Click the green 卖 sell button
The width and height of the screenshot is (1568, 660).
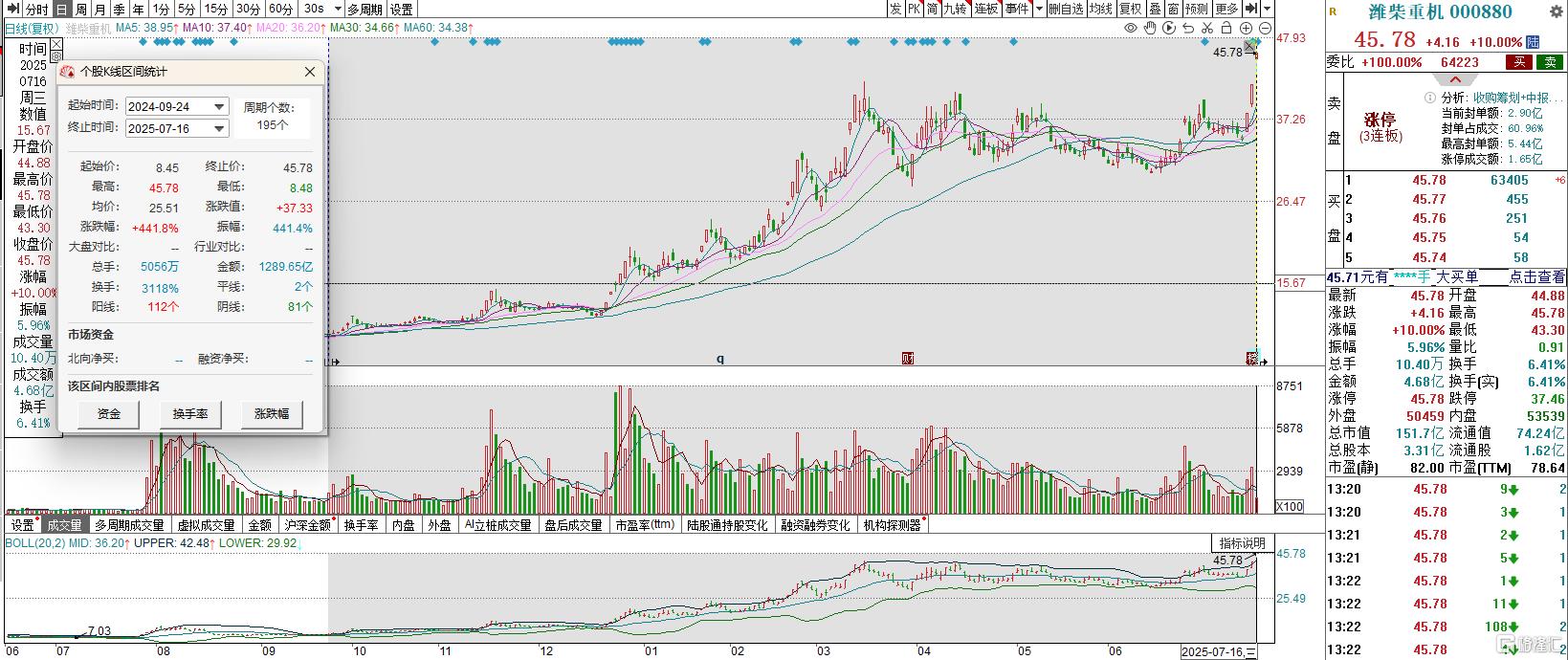point(1550,62)
